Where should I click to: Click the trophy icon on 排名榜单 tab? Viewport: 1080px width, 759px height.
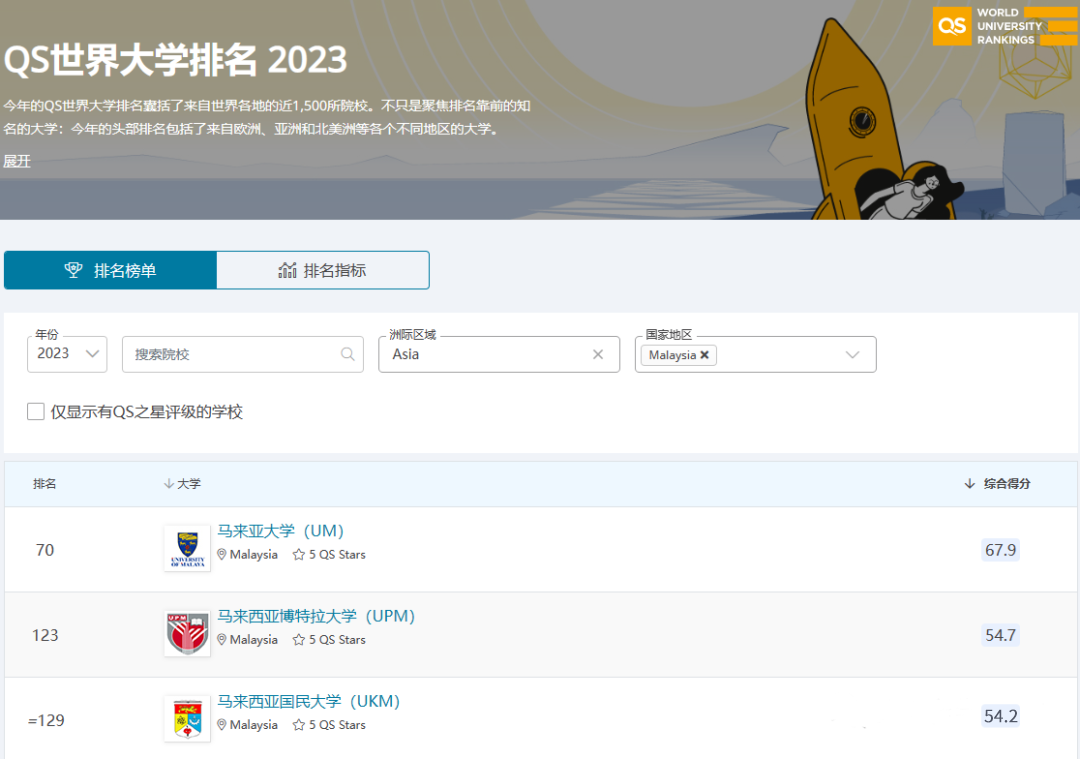click(72, 269)
